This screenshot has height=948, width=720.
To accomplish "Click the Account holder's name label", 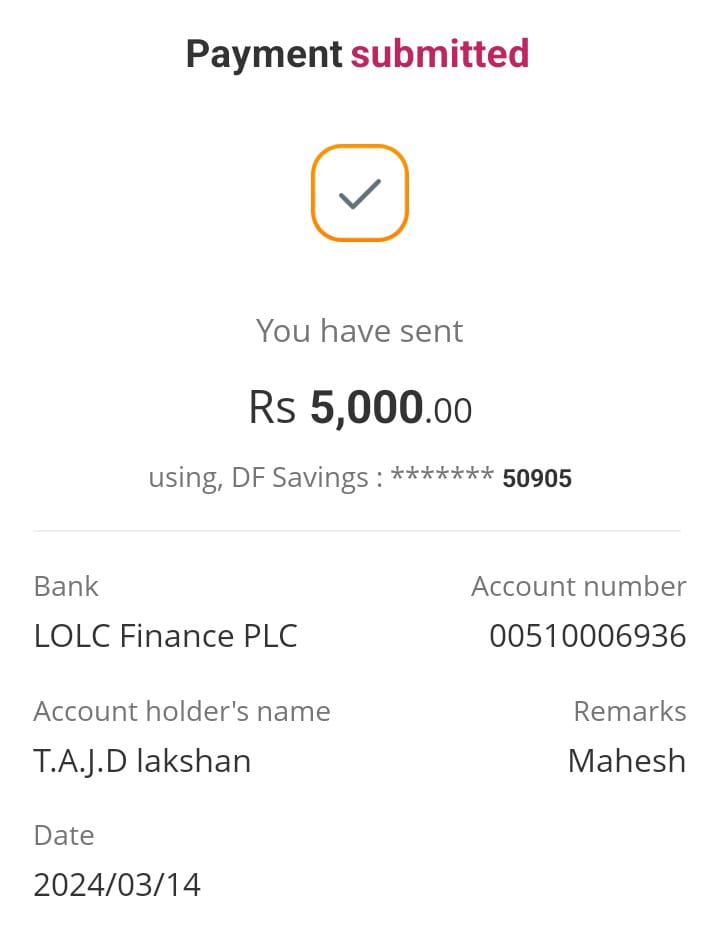I will click(x=182, y=711).
